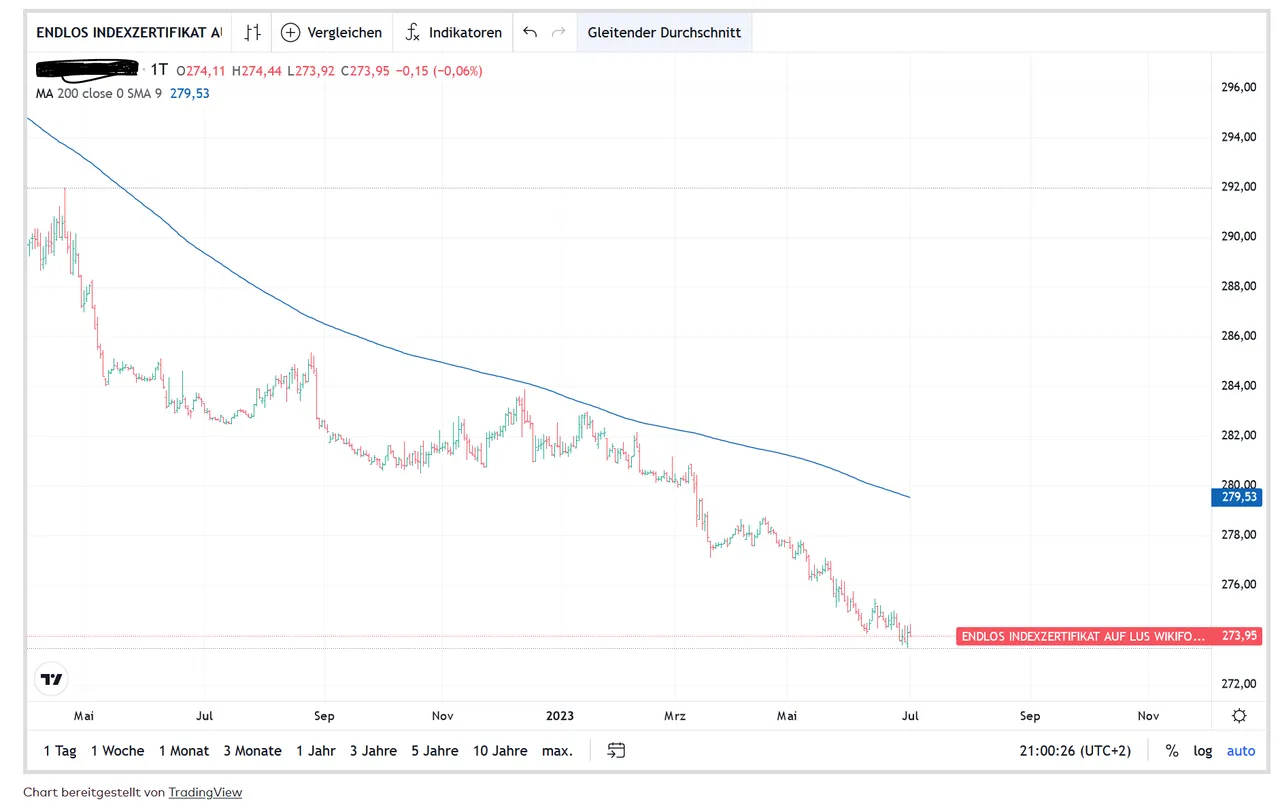Set range to 3 Monate

coord(252,751)
